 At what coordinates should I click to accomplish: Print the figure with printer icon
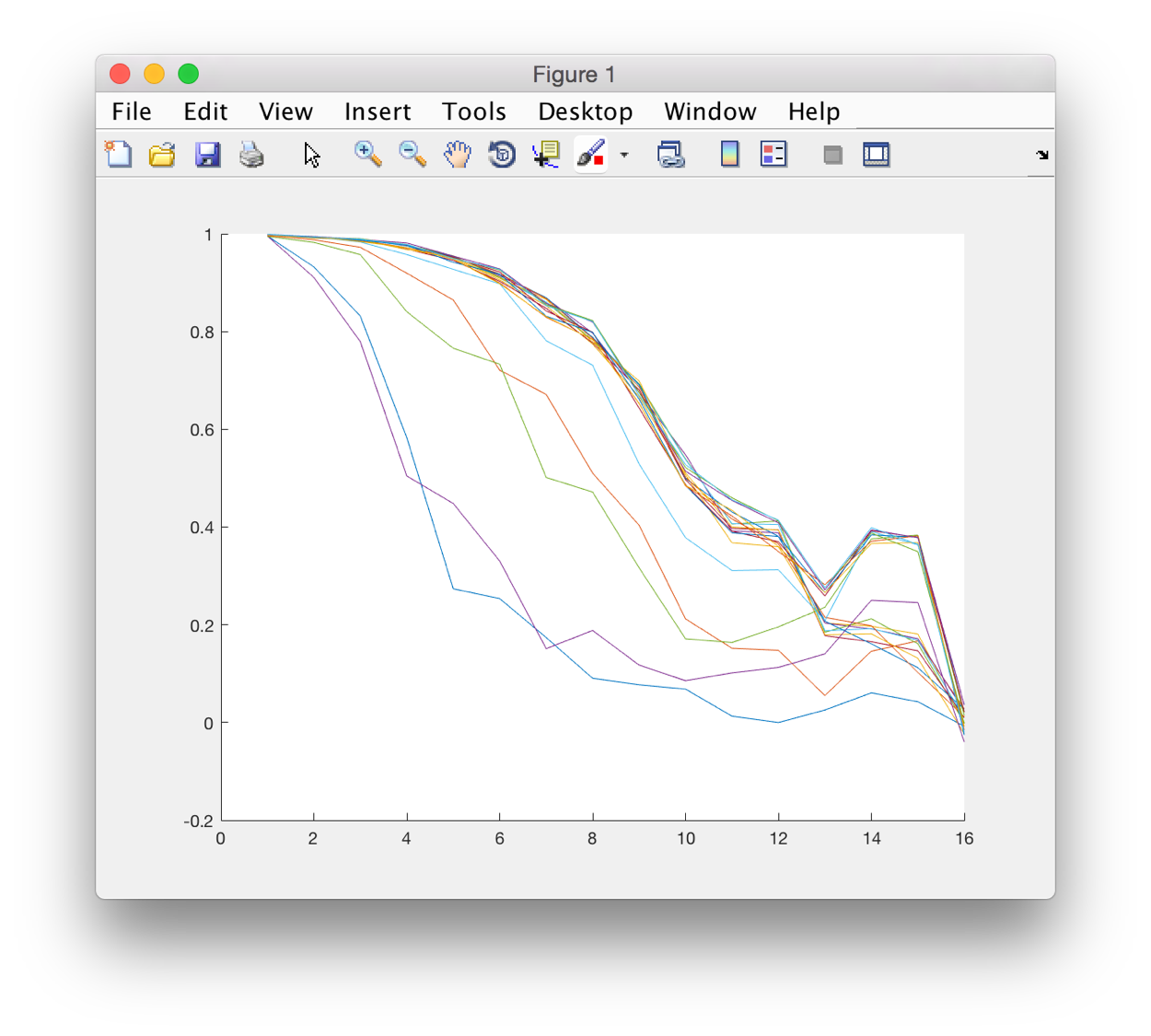[251, 154]
